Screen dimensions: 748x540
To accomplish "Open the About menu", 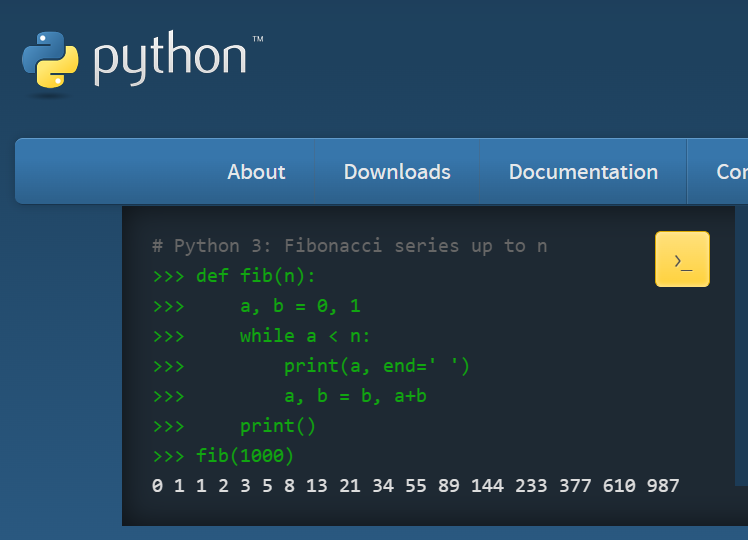I will click(x=256, y=172).
